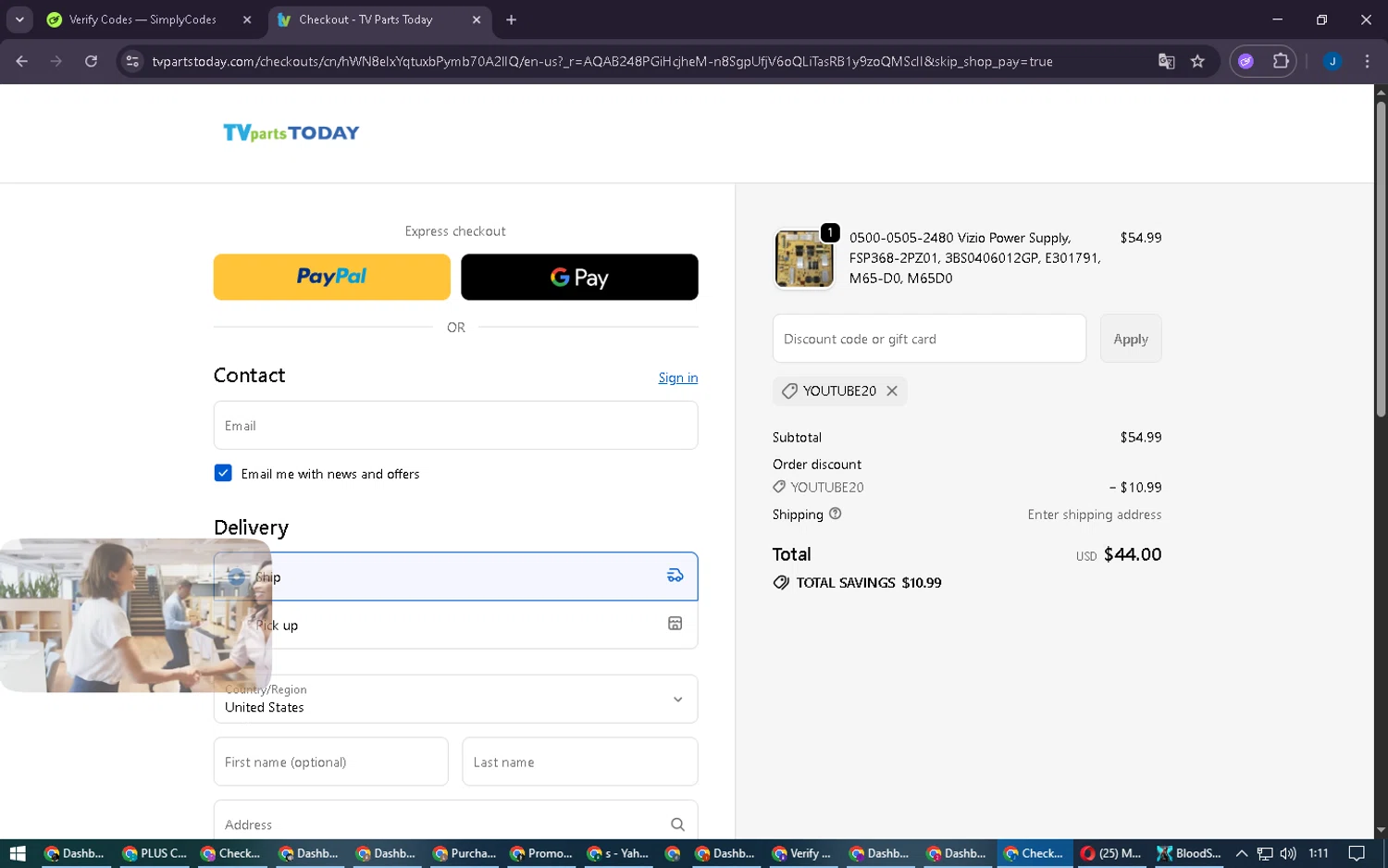Open the Purcha... taskbar window

(465, 853)
